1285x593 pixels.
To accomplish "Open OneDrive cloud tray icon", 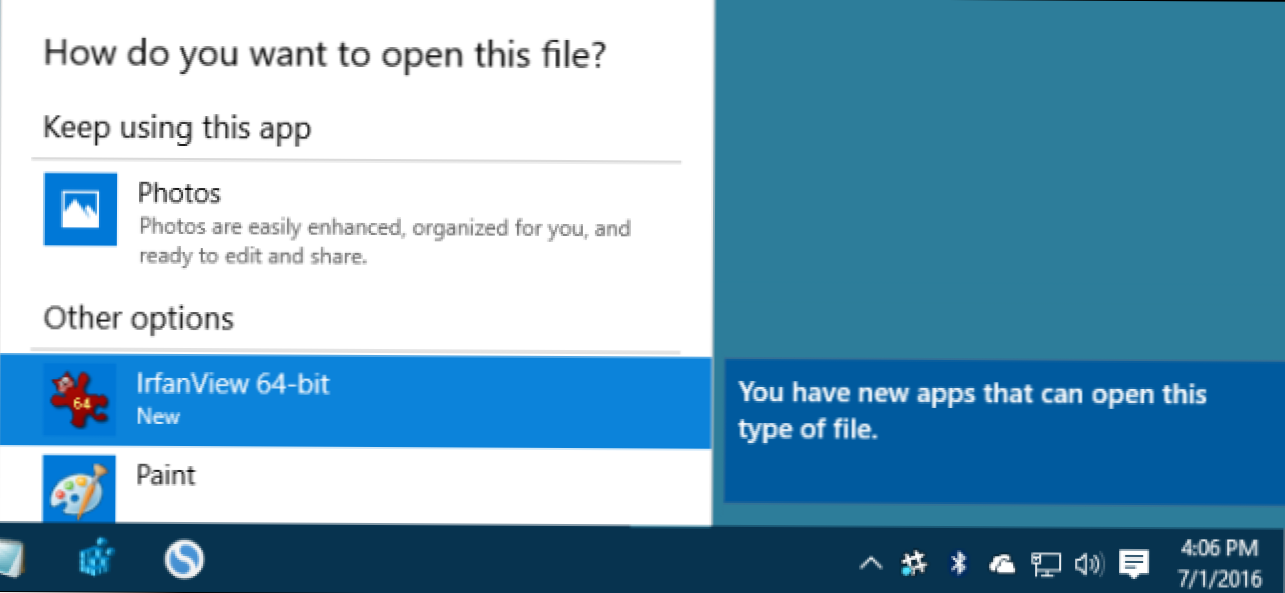I will pyautogui.click(x=1002, y=564).
